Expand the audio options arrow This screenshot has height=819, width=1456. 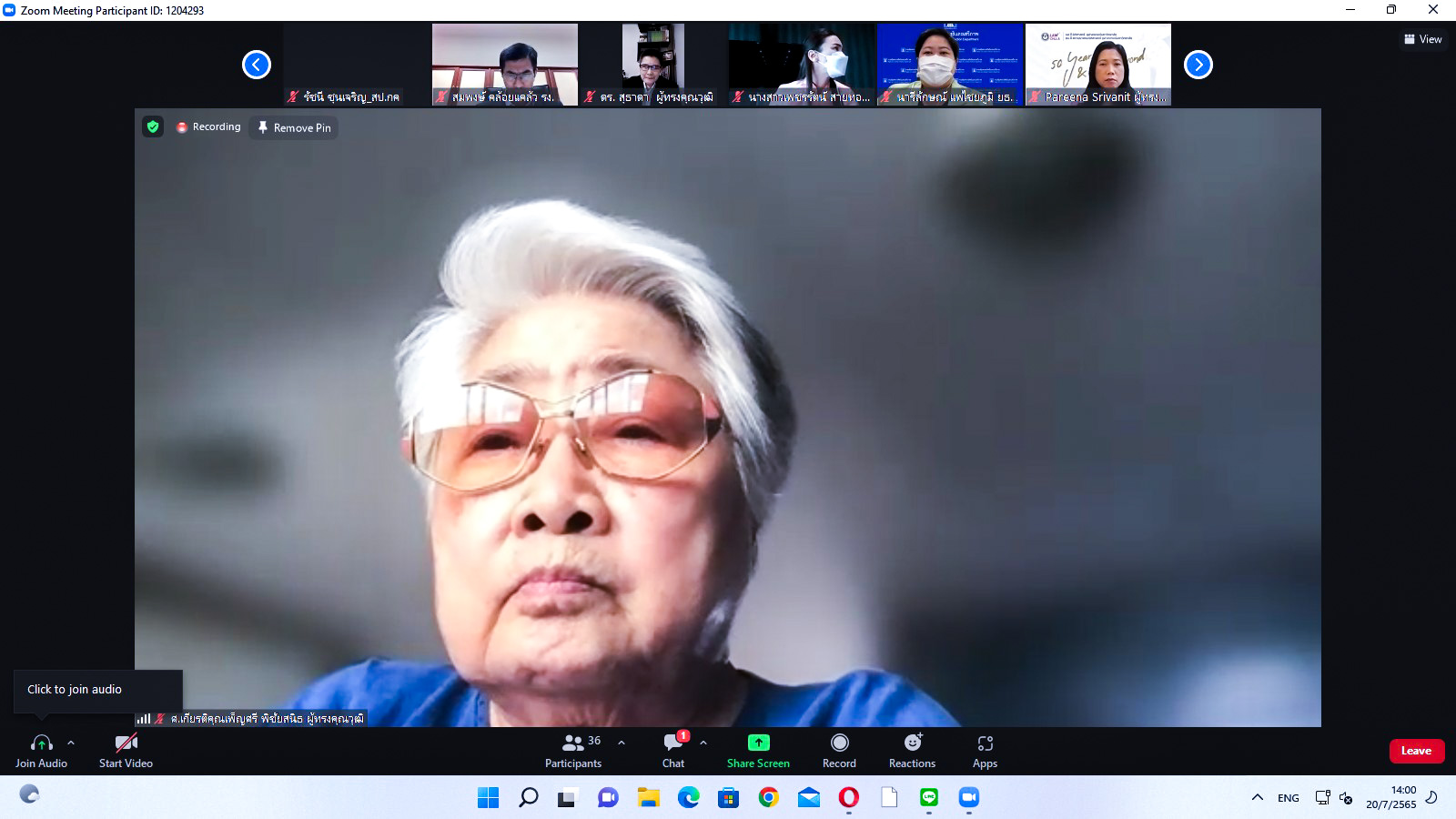(71, 743)
